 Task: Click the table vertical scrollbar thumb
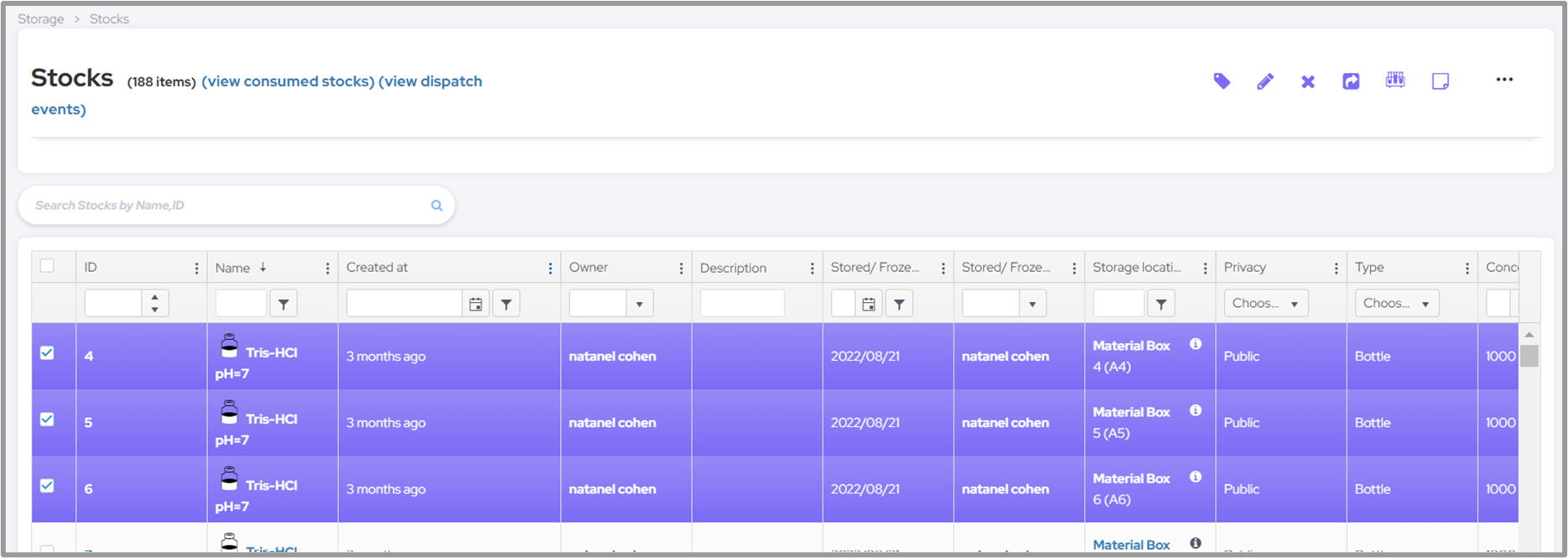pyautogui.click(x=1529, y=356)
